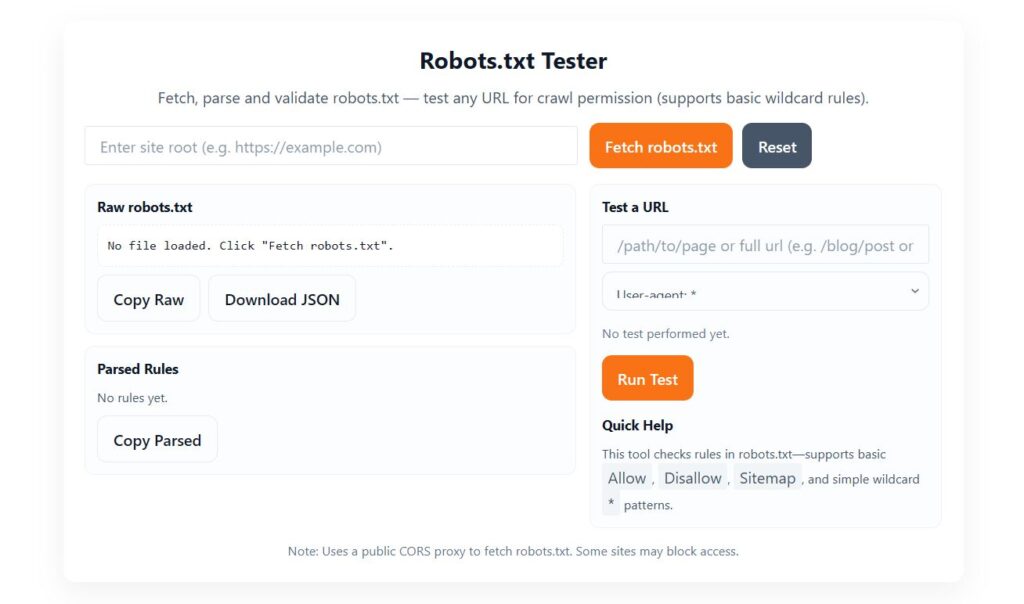
Task: Select the Test a URL heading
Action: 636,207
